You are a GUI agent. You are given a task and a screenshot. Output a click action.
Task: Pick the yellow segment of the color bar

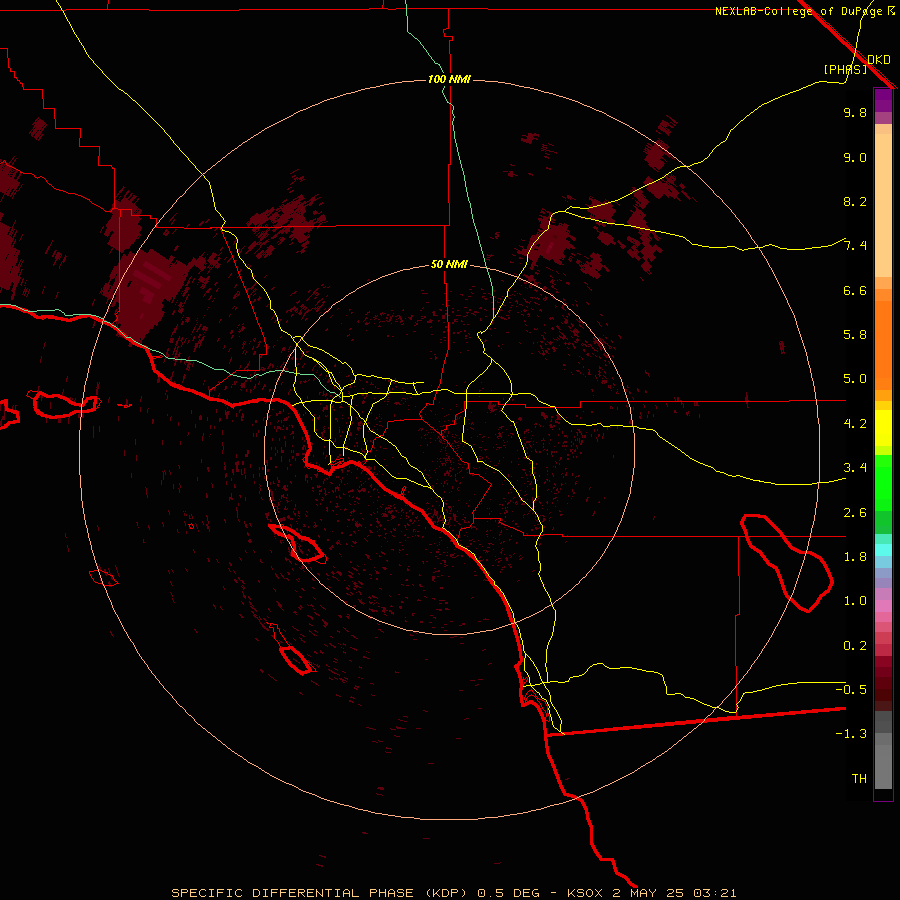tap(883, 428)
